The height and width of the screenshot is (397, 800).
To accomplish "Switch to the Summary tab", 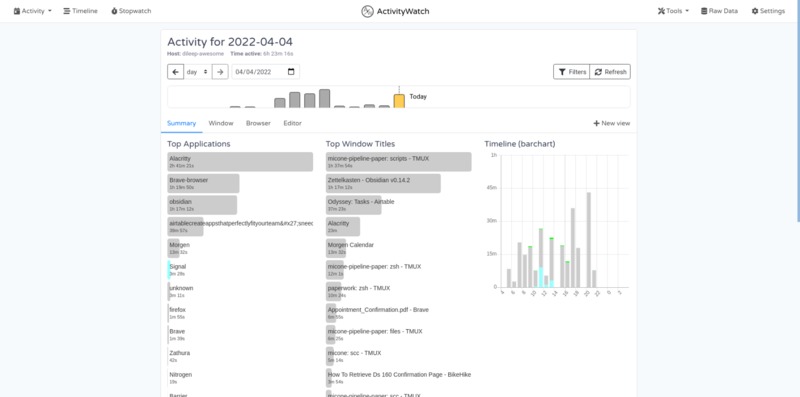I will point(182,123).
